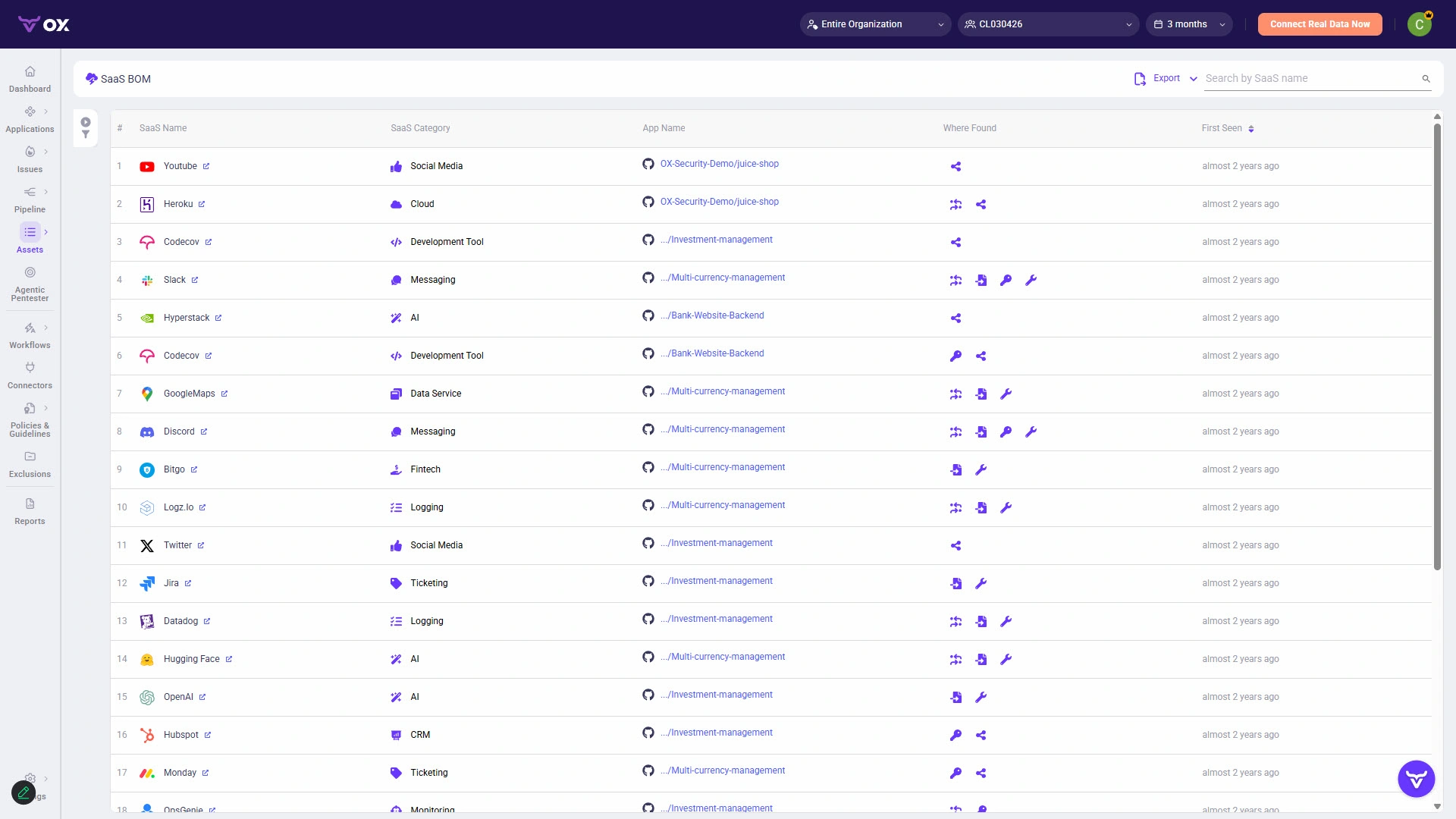Click the search magnifier icon
Viewport: 1456px width, 819px height.
coord(1426,79)
